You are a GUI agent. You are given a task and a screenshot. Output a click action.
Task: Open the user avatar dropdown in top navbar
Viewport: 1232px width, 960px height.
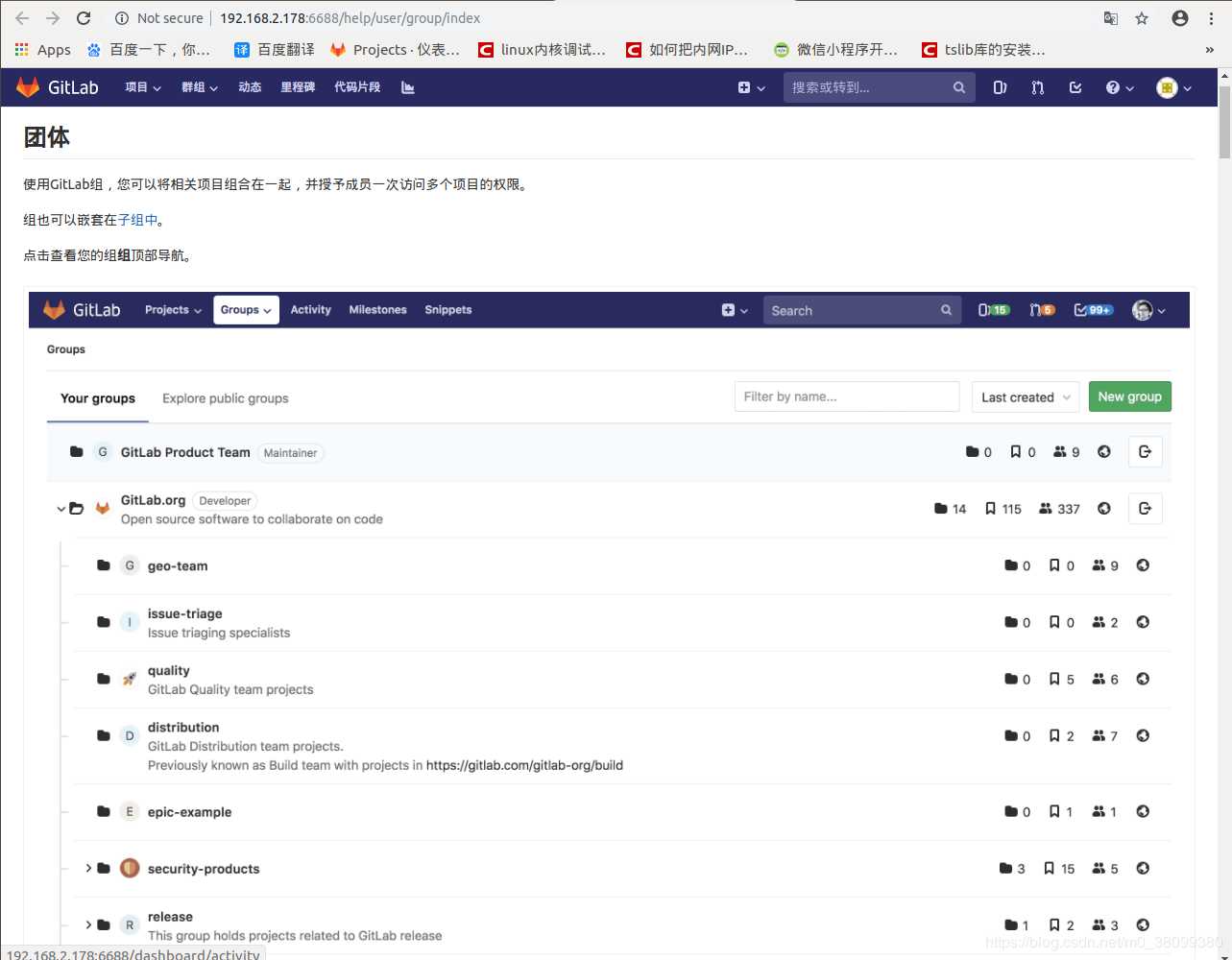[x=1174, y=87]
